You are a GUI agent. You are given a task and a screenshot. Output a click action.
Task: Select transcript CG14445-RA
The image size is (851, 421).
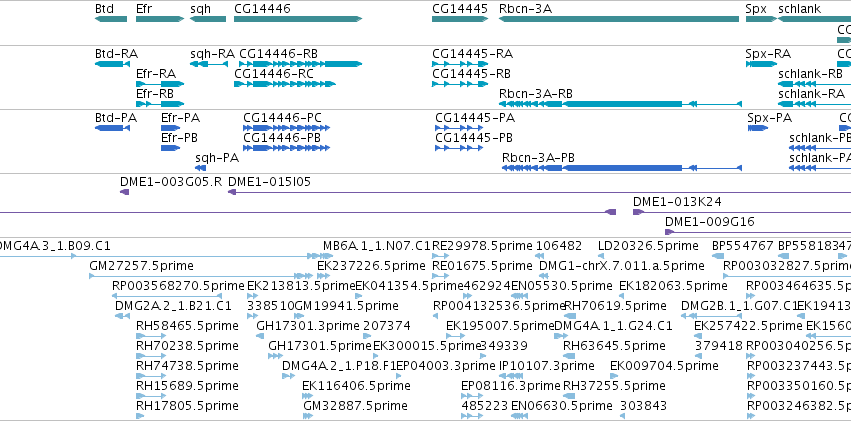click(460, 64)
